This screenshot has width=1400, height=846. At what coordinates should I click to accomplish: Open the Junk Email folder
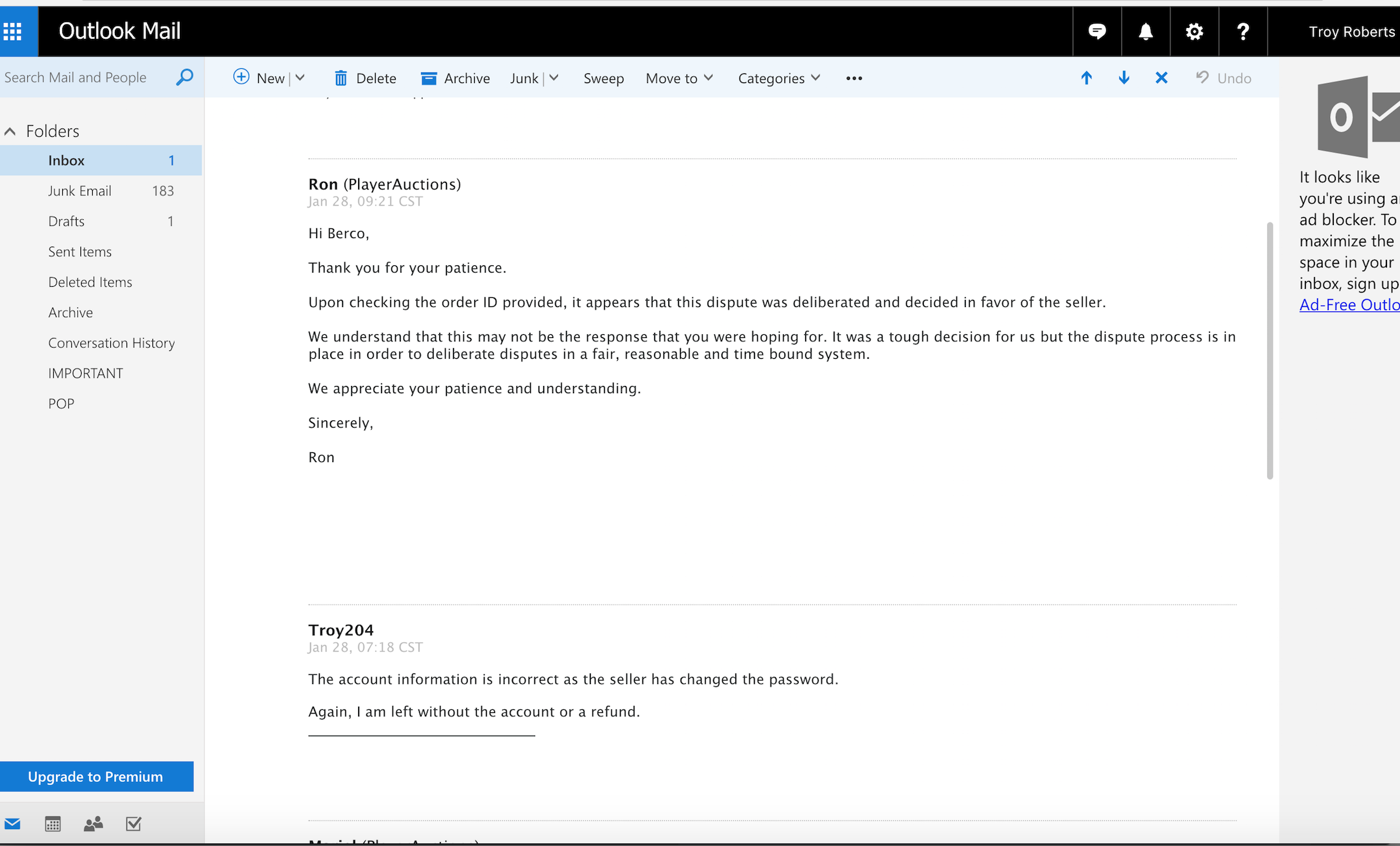coord(80,191)
